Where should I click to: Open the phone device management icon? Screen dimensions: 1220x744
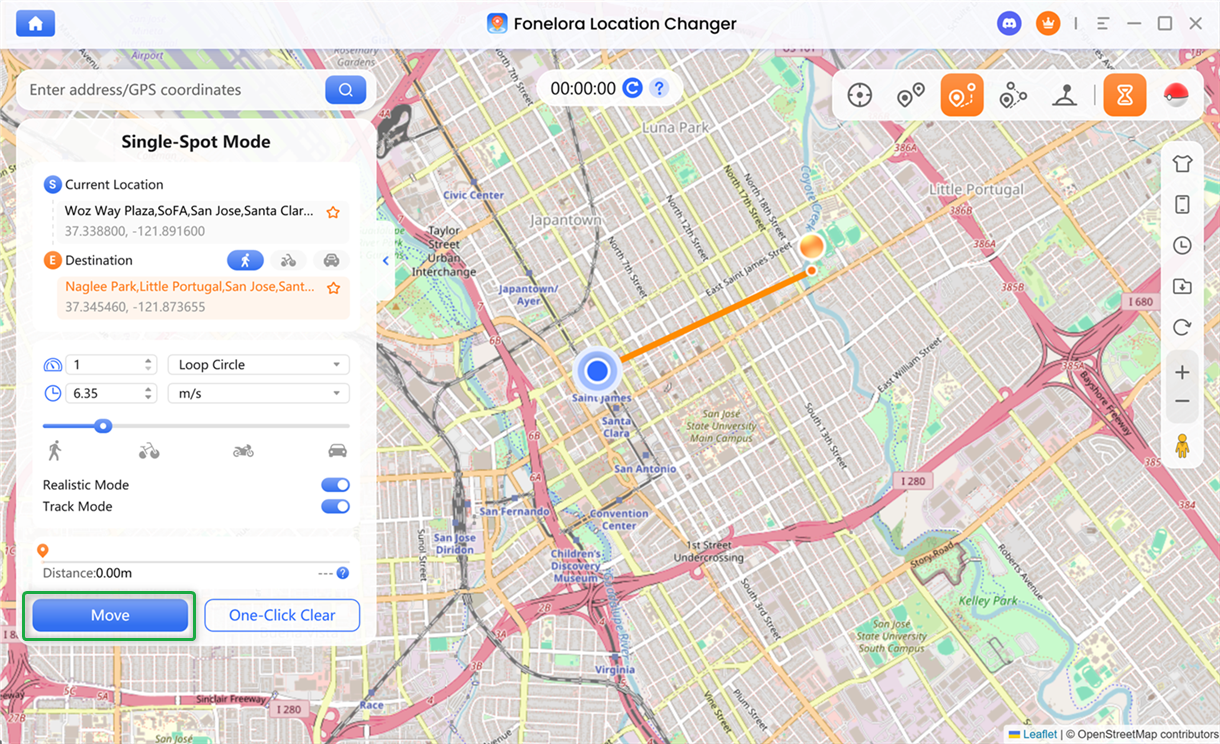point(1182,205)
